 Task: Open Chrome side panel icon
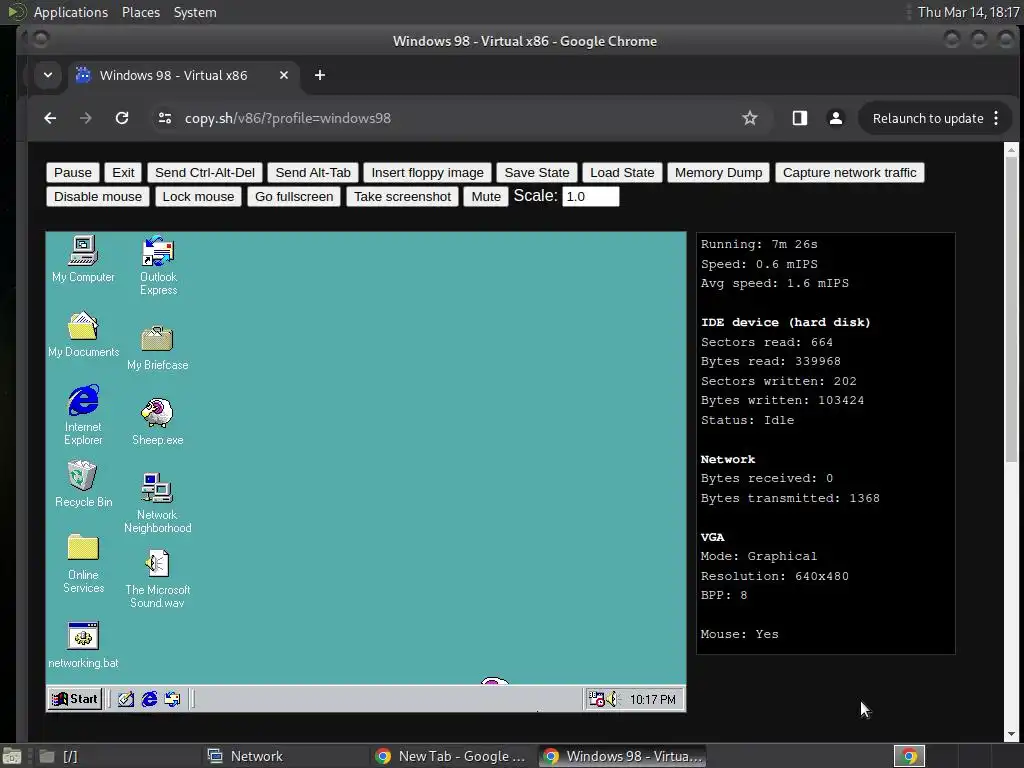(x=800, y=118)
